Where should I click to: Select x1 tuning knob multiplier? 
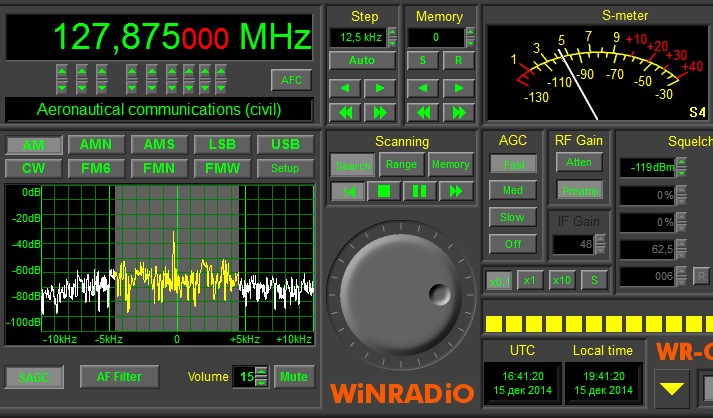(529, 280)
